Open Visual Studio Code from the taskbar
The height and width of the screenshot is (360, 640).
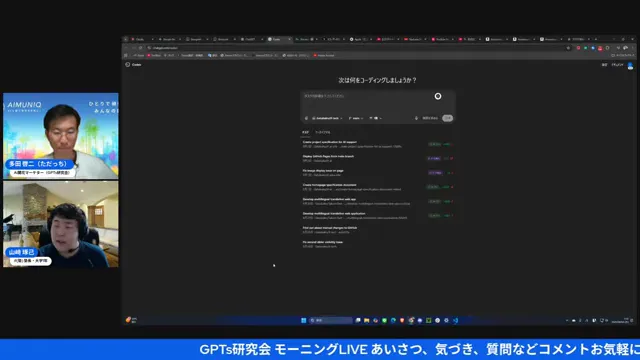(455, 320)
